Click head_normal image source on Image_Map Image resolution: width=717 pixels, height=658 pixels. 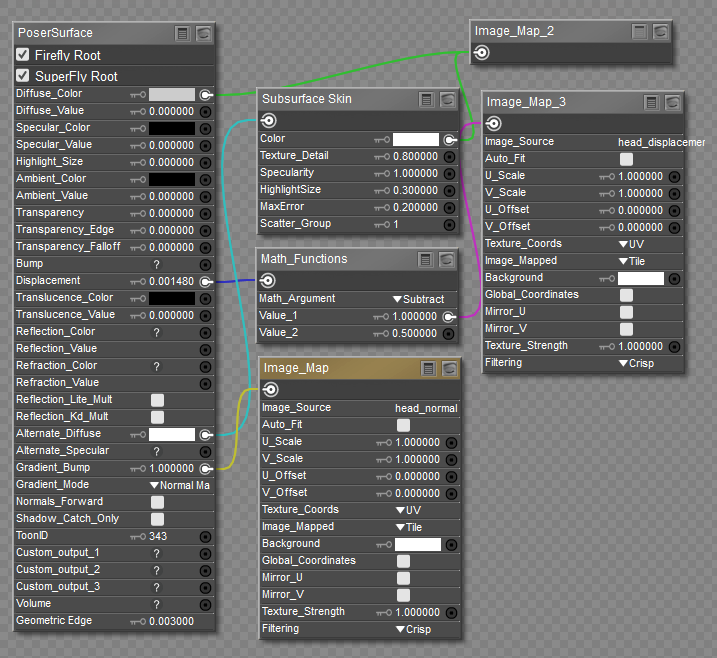point(426,408)
